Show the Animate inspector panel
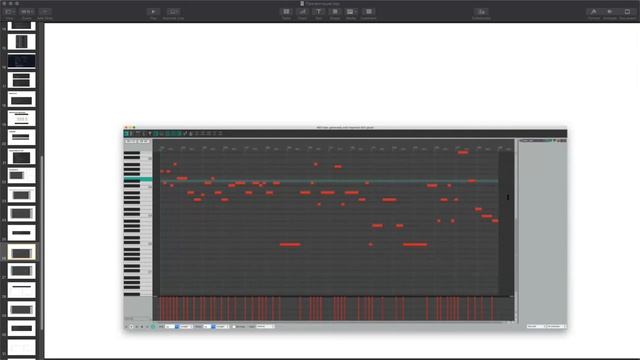This screenshot has width=640, height=360. point(610,12)
